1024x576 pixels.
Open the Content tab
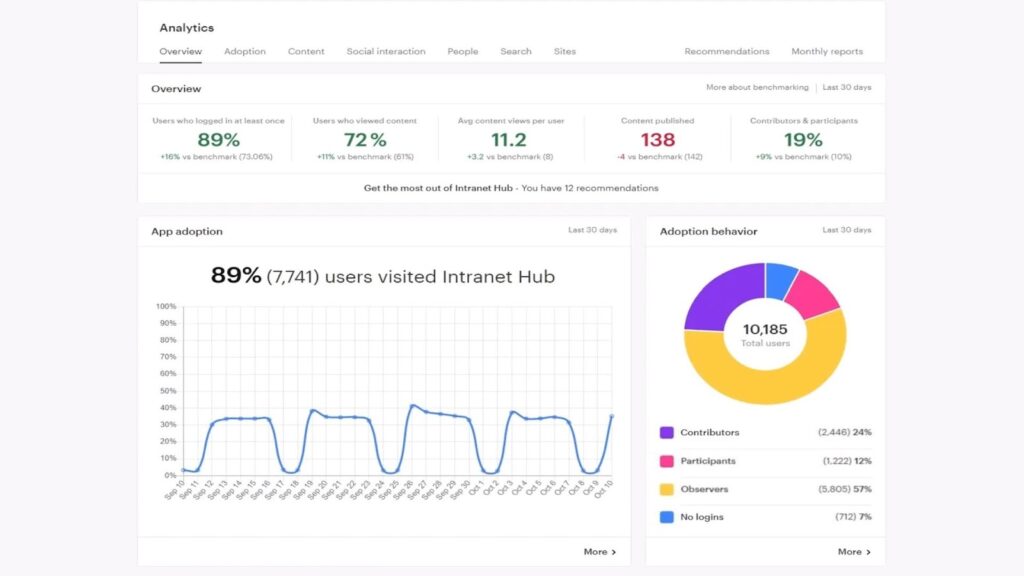[306, 51]
